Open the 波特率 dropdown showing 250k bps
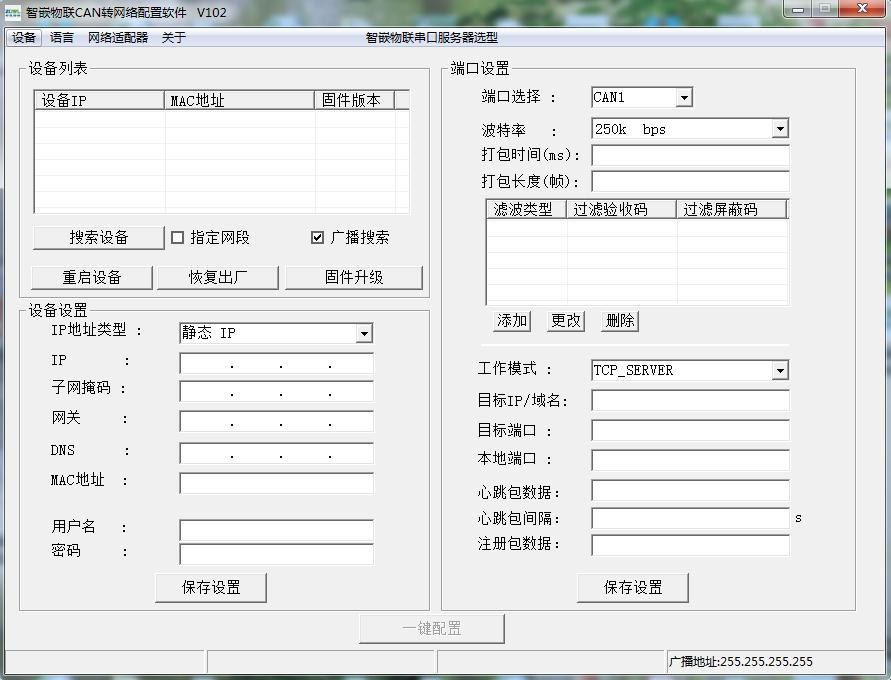Screen dimensions: 891x680 [x=690, y=129]
